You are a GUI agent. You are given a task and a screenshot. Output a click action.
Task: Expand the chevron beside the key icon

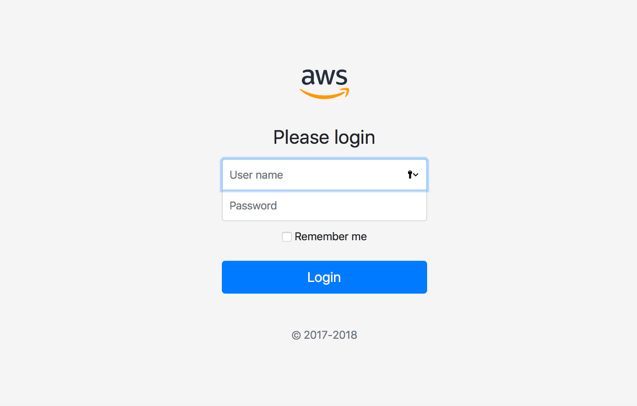point(416,175)
